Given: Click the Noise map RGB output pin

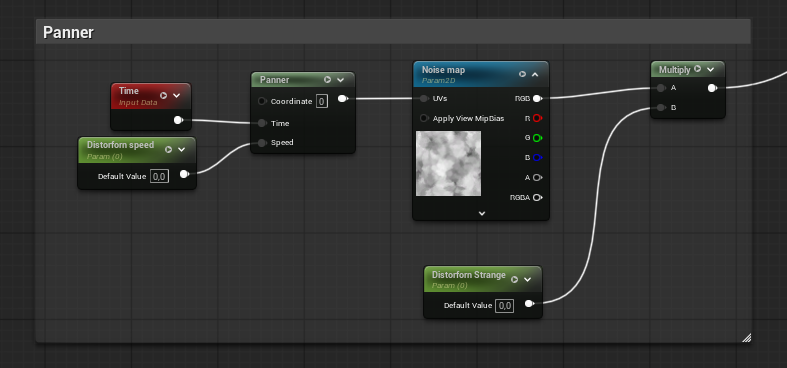Looking at the screenshot, I should (537, 98).
